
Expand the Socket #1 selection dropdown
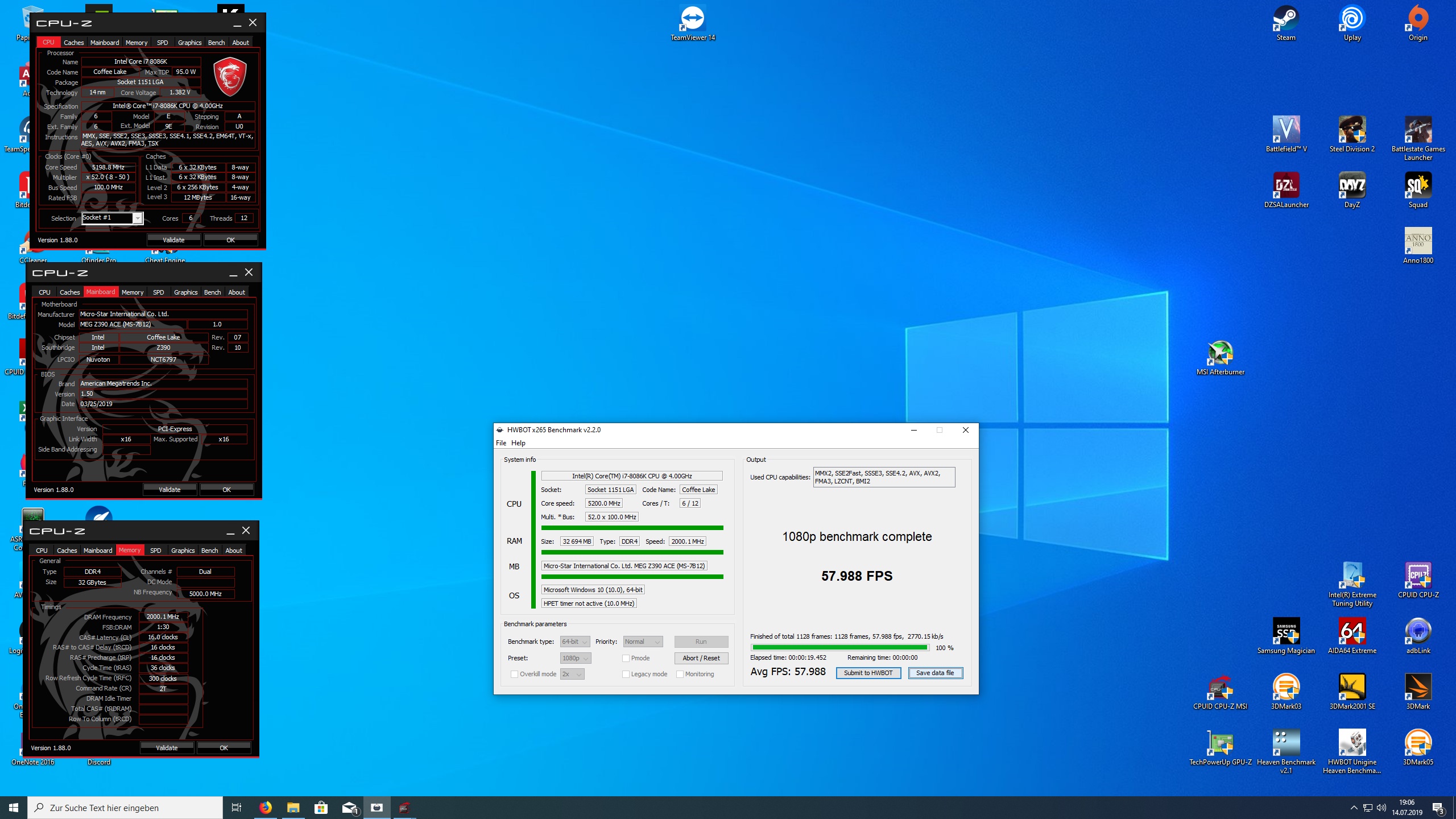[x=137, y=218]
